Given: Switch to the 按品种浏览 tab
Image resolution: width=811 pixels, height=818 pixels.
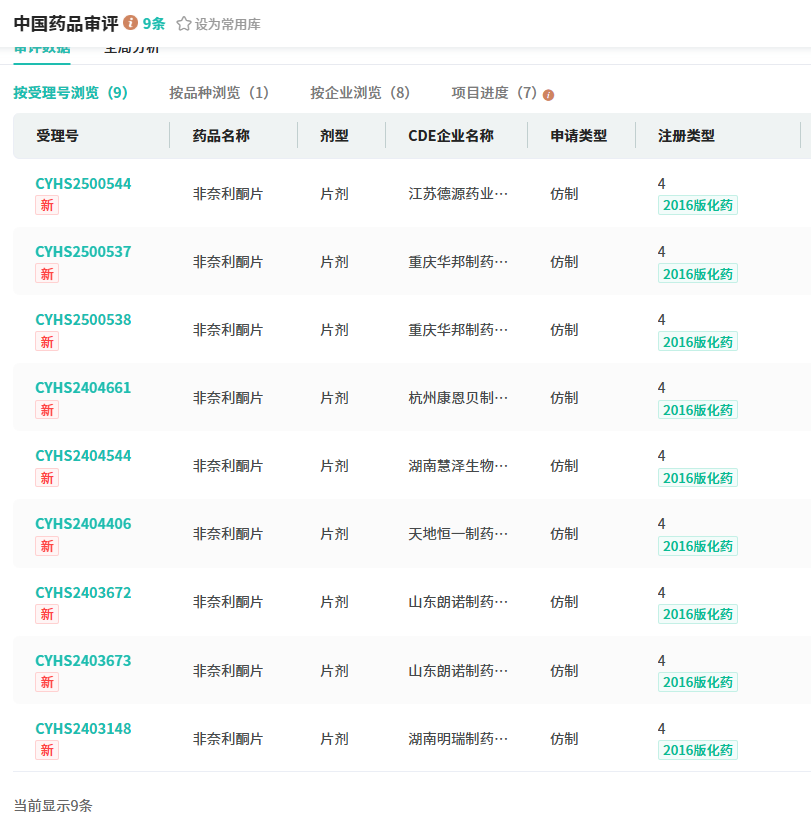Looking at the screenshot, I should [x=219, y=93].
